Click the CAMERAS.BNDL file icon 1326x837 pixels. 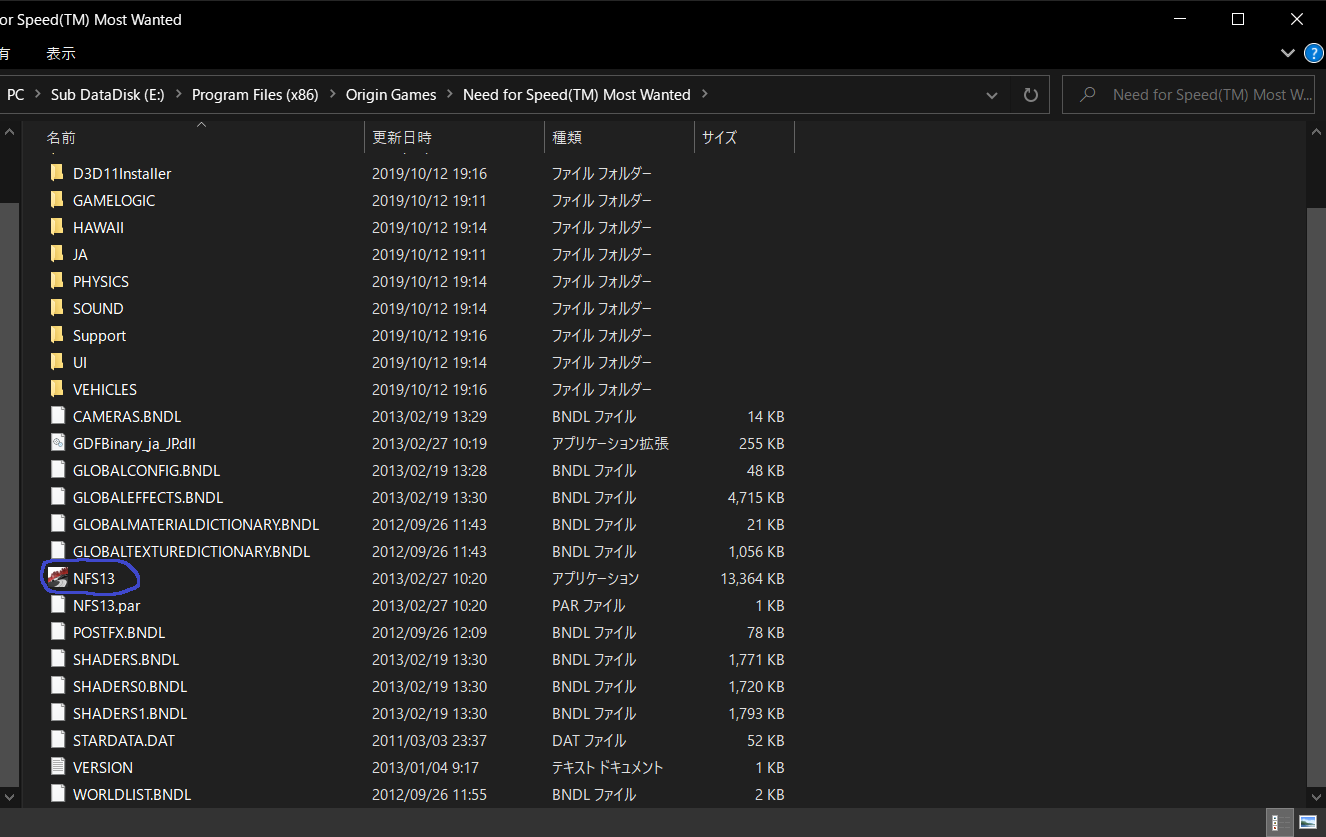click(x=57, y=416)
